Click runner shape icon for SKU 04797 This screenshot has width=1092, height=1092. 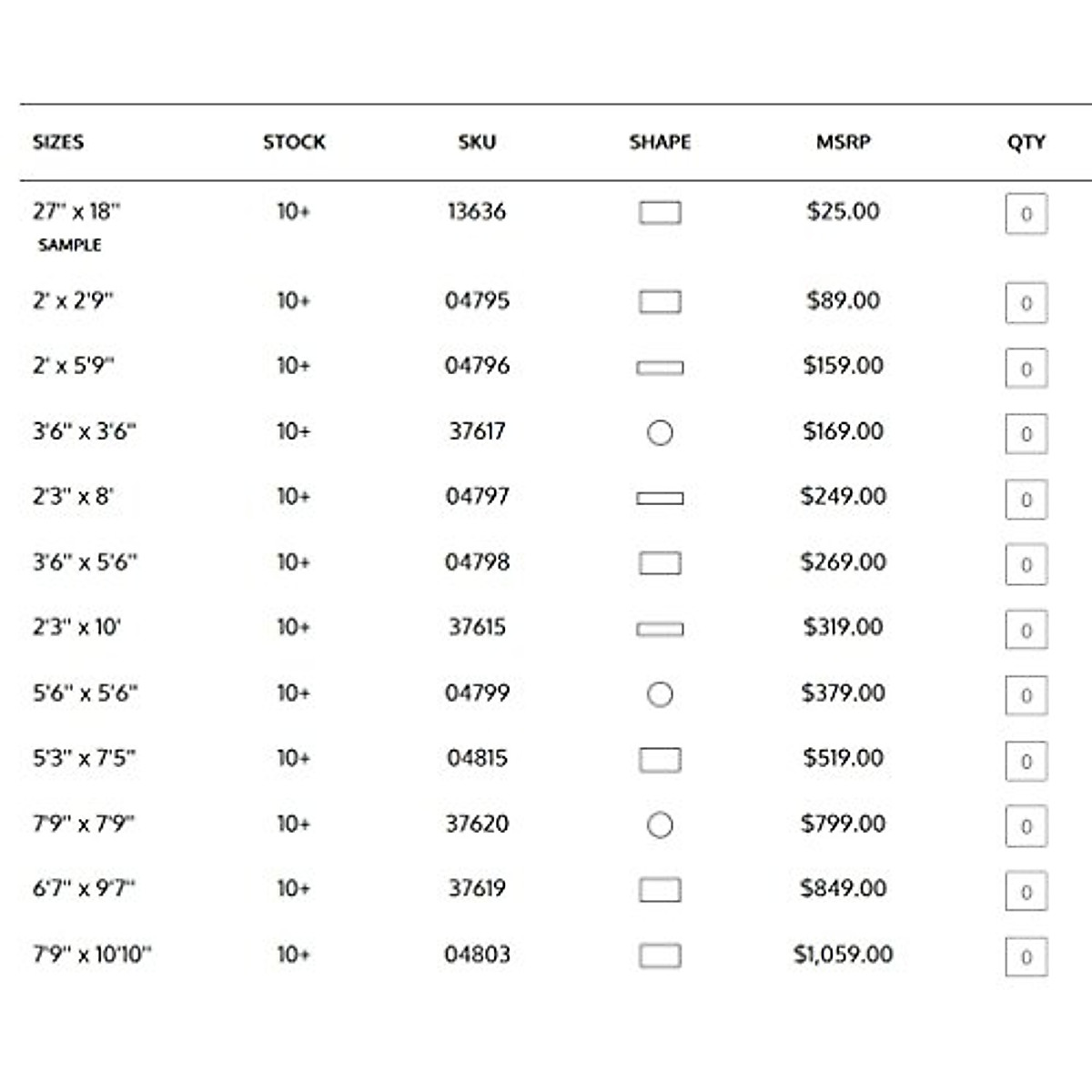(660, 498)
